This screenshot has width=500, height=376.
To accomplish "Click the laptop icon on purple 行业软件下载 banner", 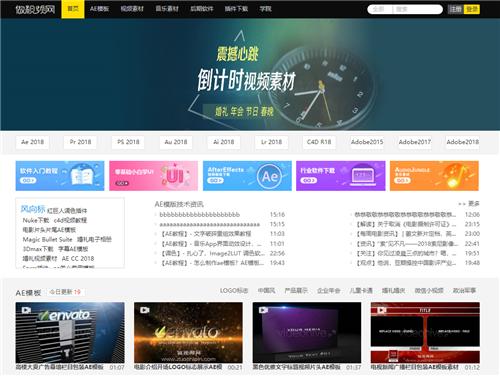I will tap(363, 176).
